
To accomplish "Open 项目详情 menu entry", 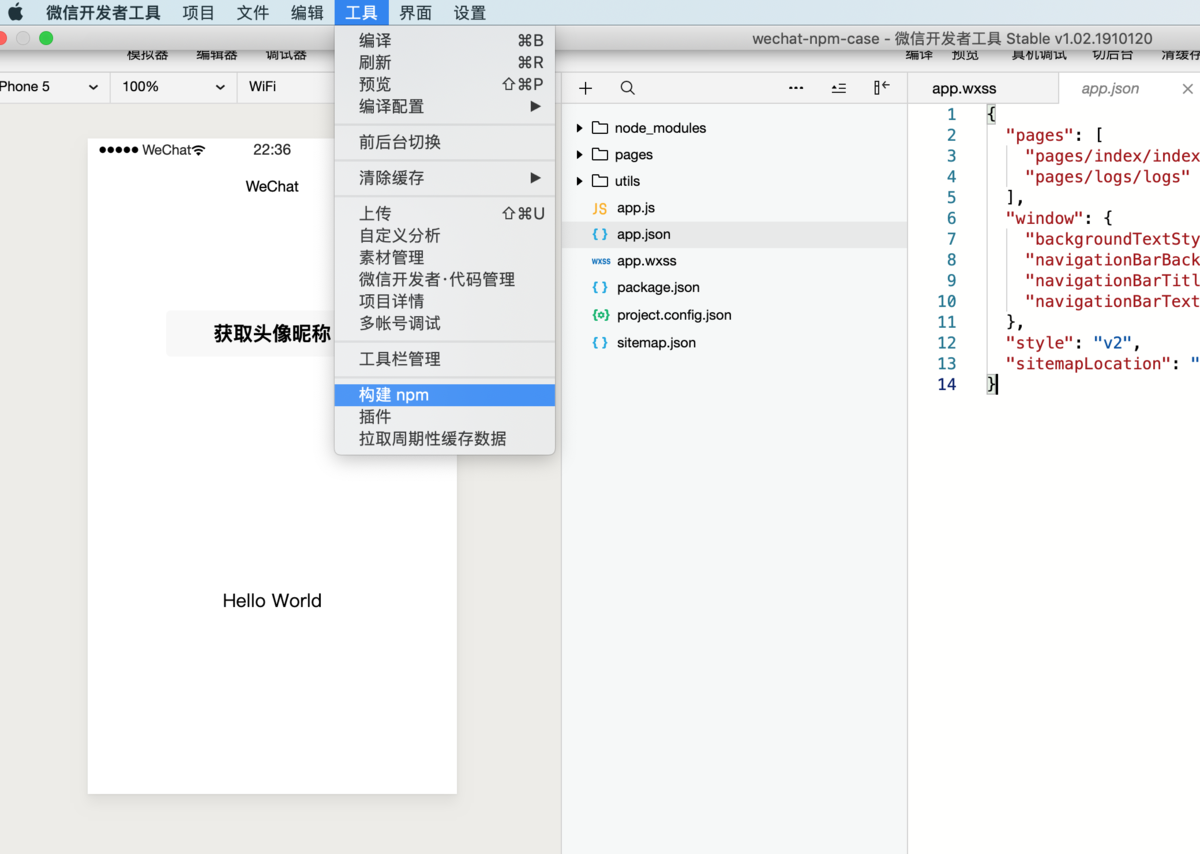I will (x=445, y=302).
